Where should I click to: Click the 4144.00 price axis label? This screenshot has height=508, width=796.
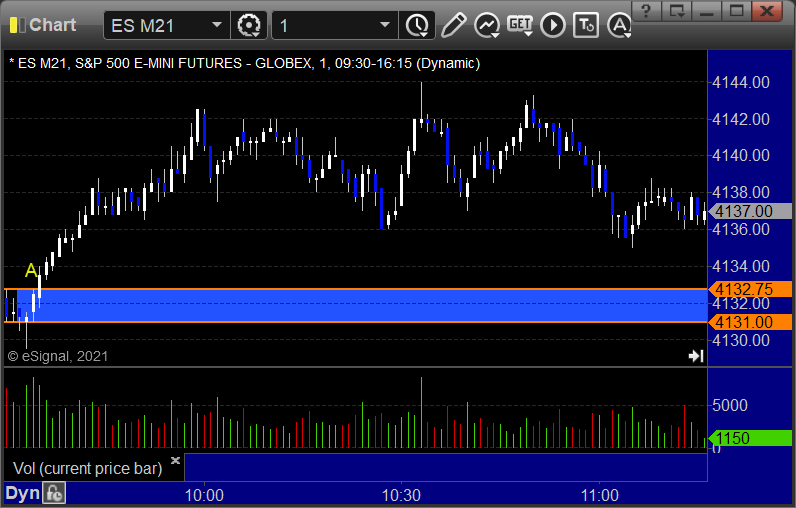click(x=741, y=82)
